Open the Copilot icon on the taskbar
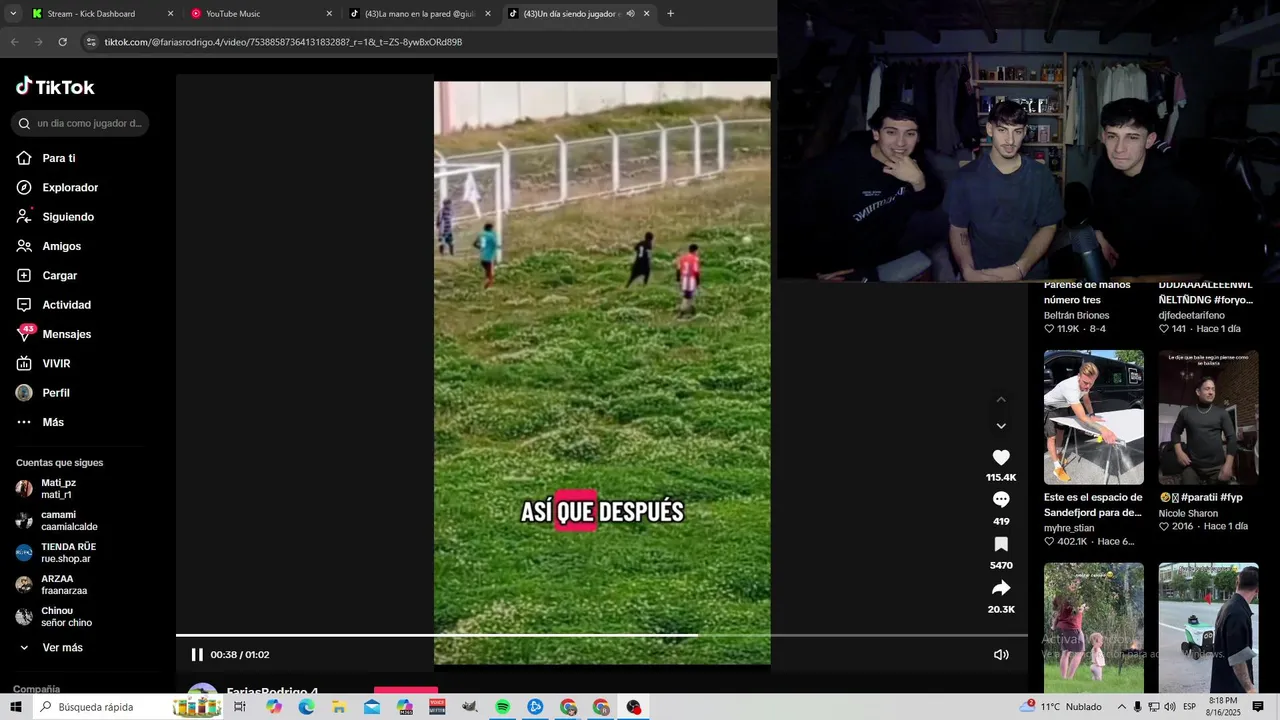This screenshot has width=1280, height=720. click(274, 707)
